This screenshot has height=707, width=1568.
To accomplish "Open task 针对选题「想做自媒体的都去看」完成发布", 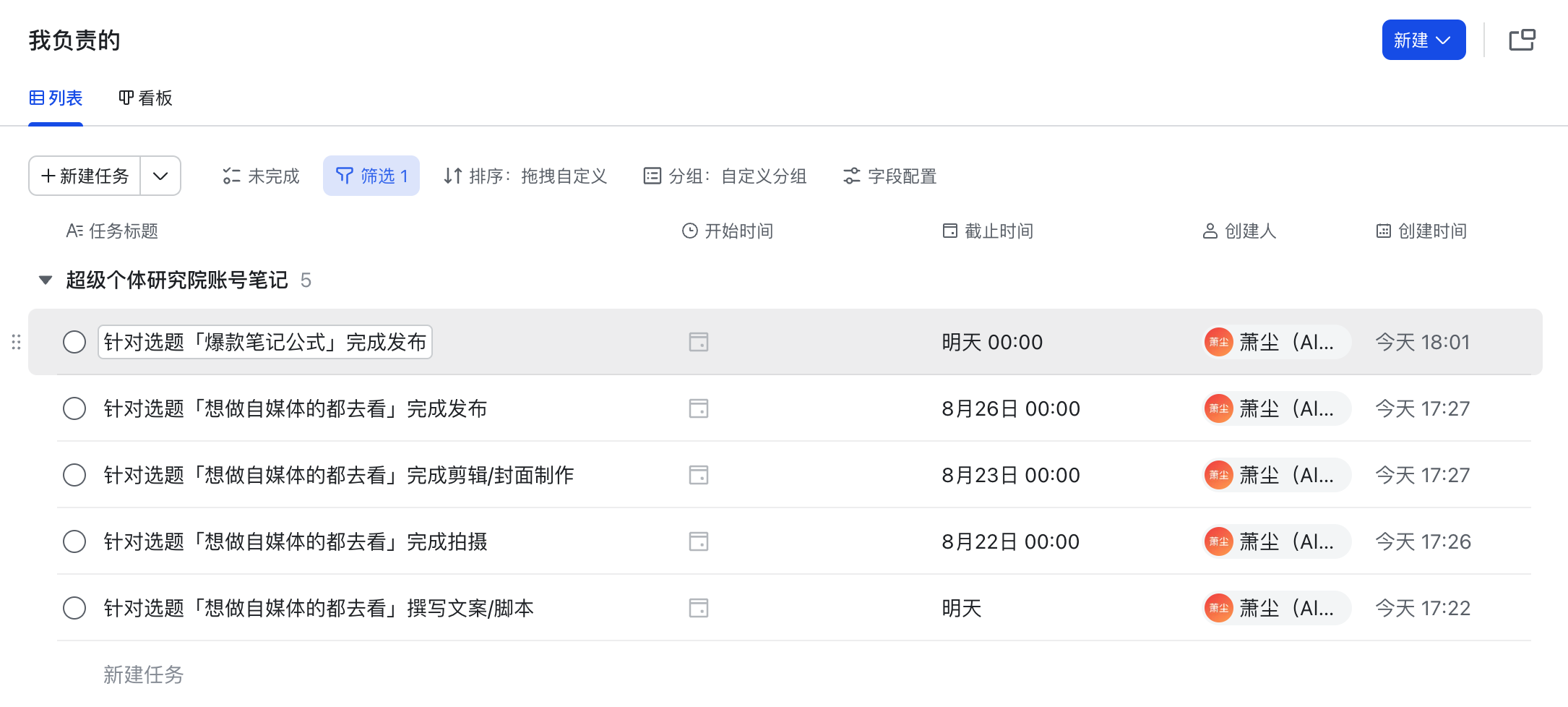I will coord(296,408).
